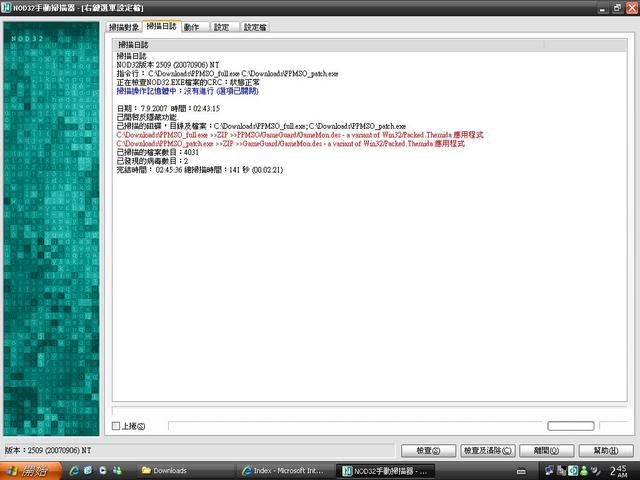Go to the 設定檔 (profiles) tab
Viewport: 640px width, 480px height.
pos(256,27)
